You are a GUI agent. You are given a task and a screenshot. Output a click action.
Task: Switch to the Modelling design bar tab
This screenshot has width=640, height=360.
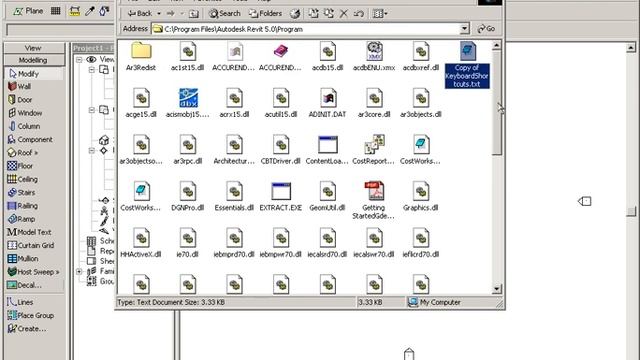click(x=34, y=60)
